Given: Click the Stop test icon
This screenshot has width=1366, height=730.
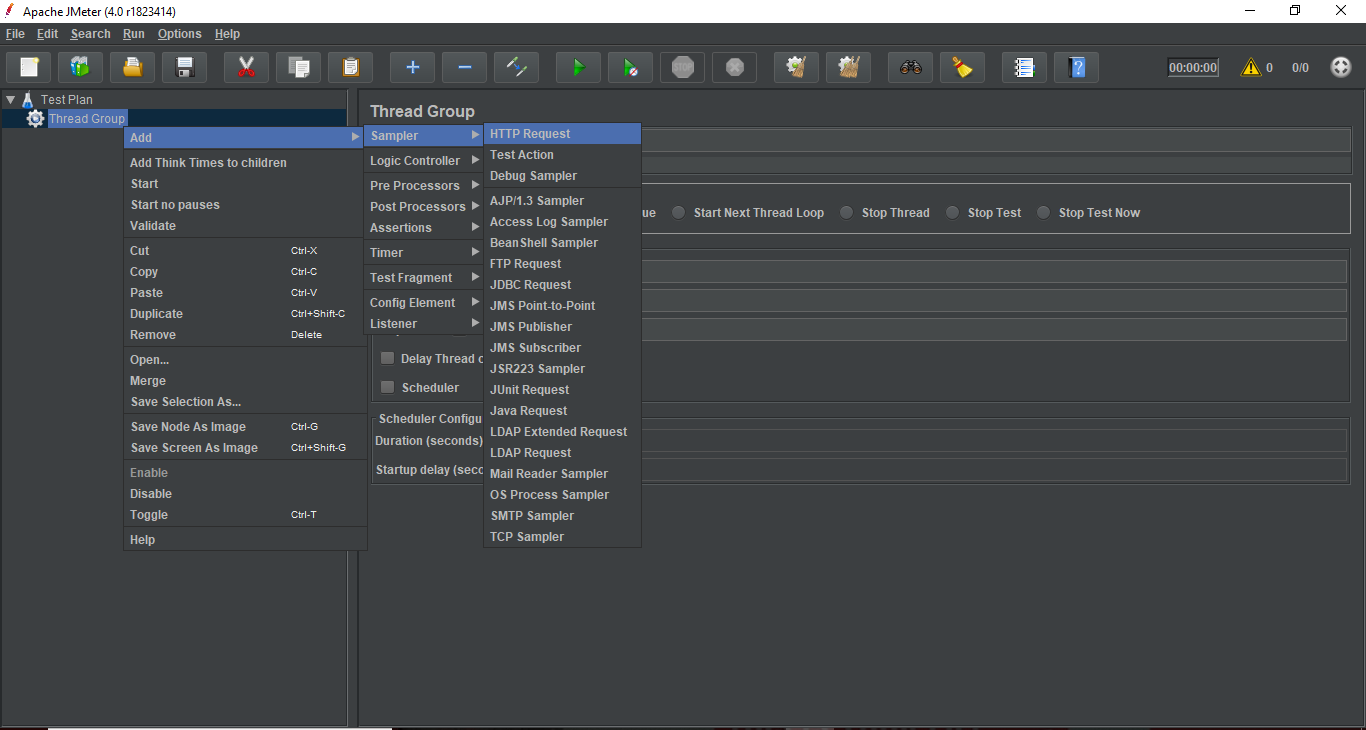Looking at the screenshot, I should [x=682, y=67].
